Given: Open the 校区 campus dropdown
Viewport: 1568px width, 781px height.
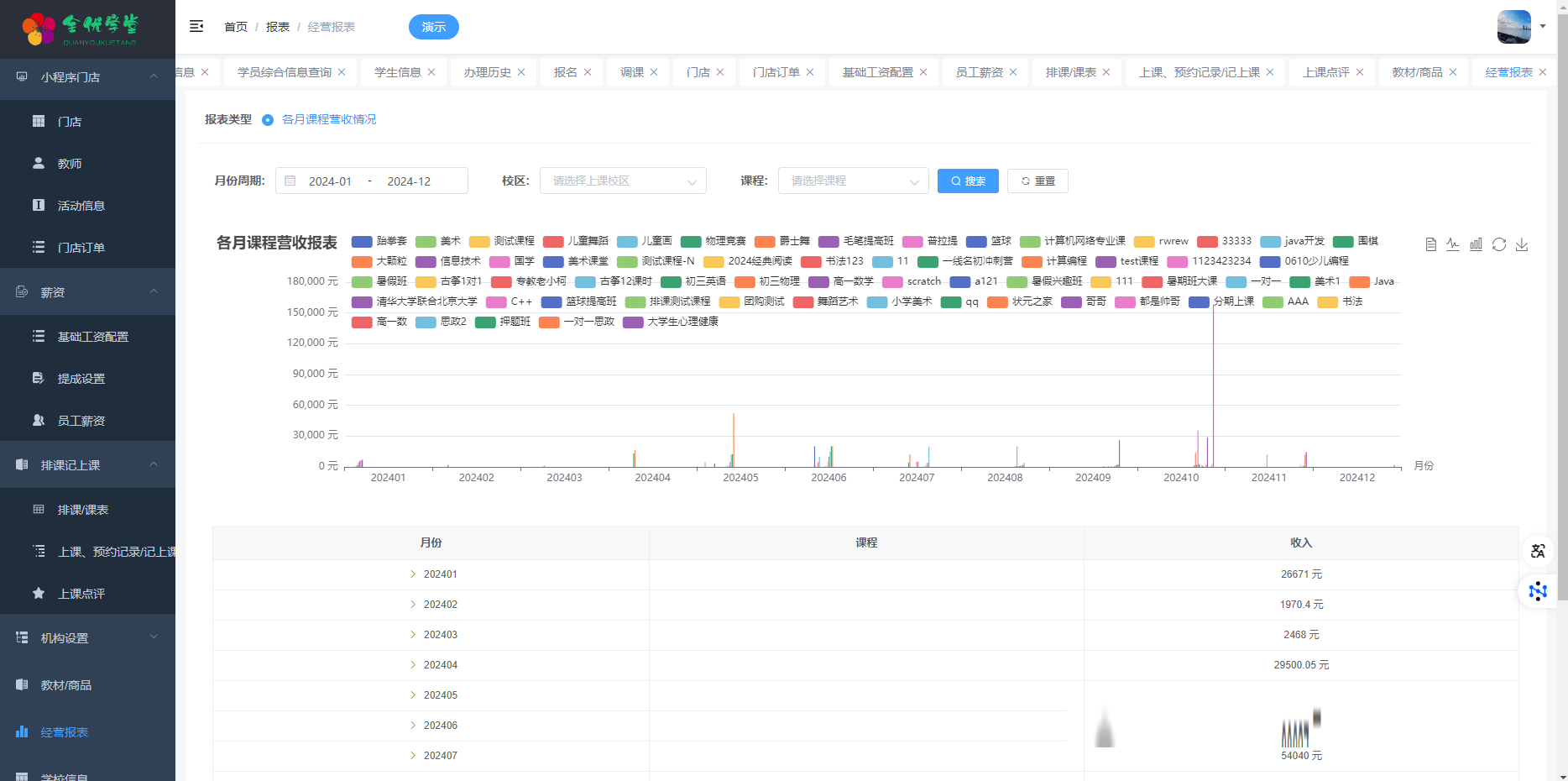Looking at the screenshot, I should click(x=623, y=181).
